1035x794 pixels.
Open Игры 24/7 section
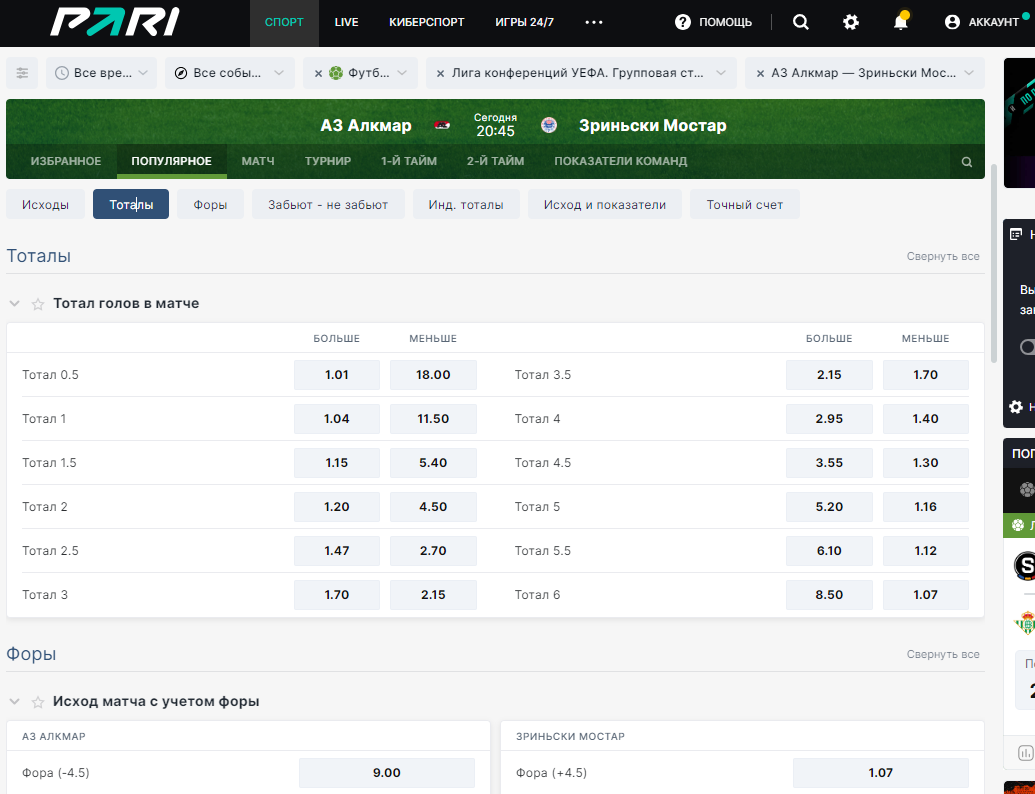(x=524, y=22)
